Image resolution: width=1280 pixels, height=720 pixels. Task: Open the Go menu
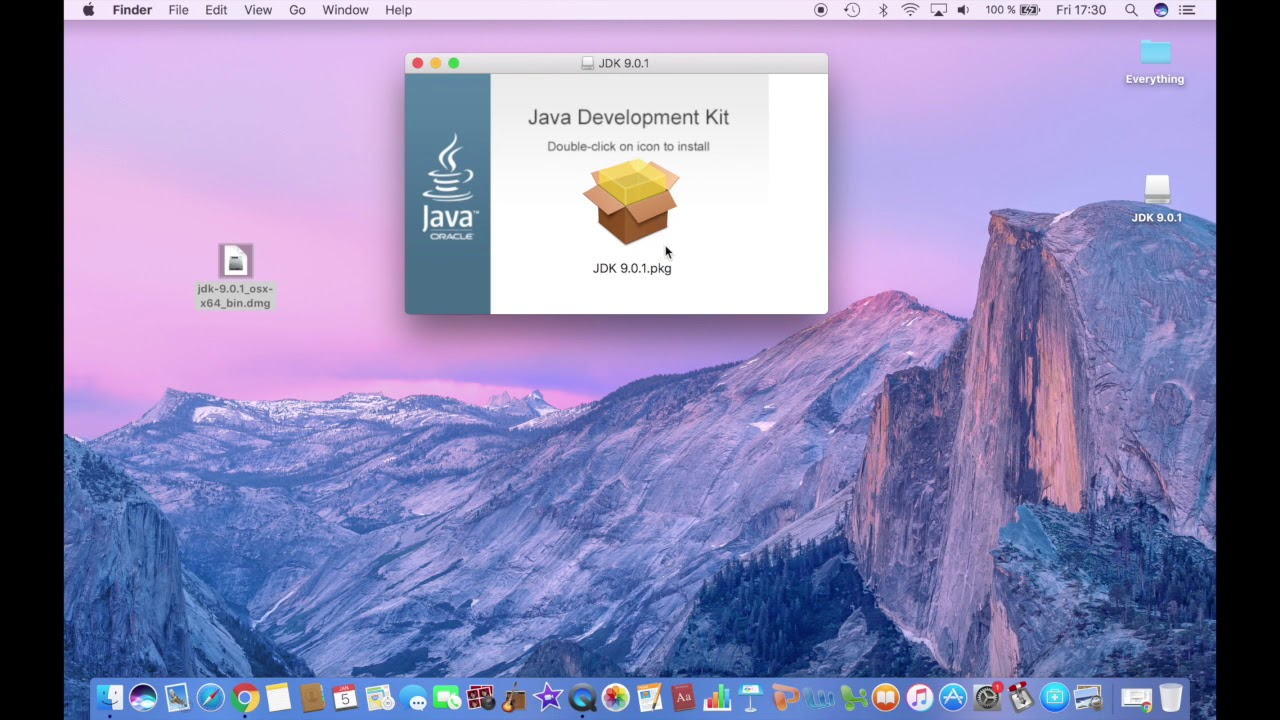pyautogui.click(x=297, y=10)
